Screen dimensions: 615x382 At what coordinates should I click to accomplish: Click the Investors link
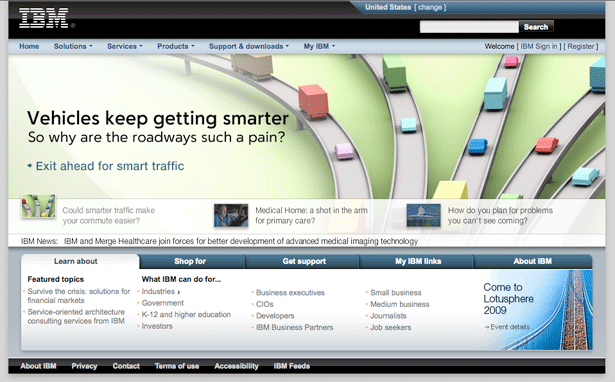(x=157, y=326)
